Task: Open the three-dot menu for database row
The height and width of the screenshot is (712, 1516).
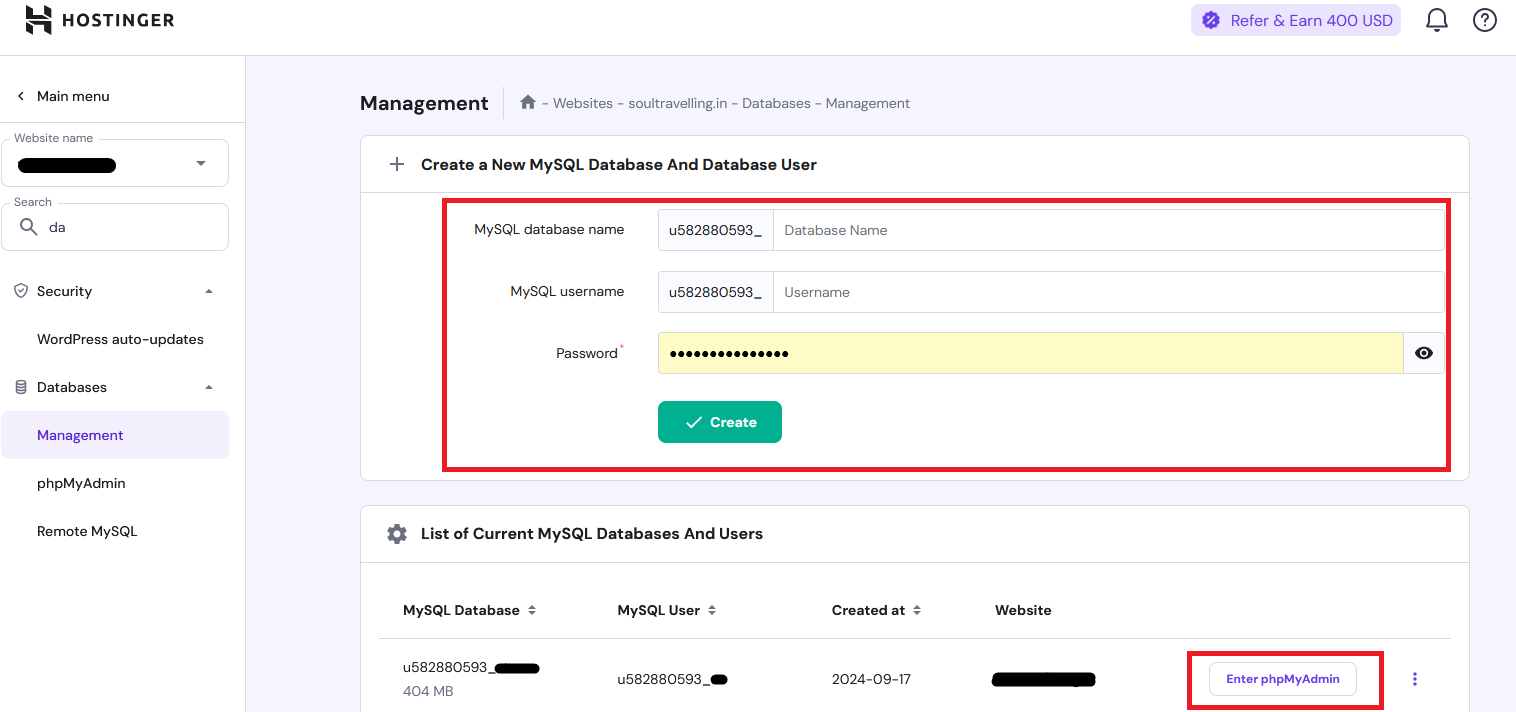Action: [x=1414, y=679]
